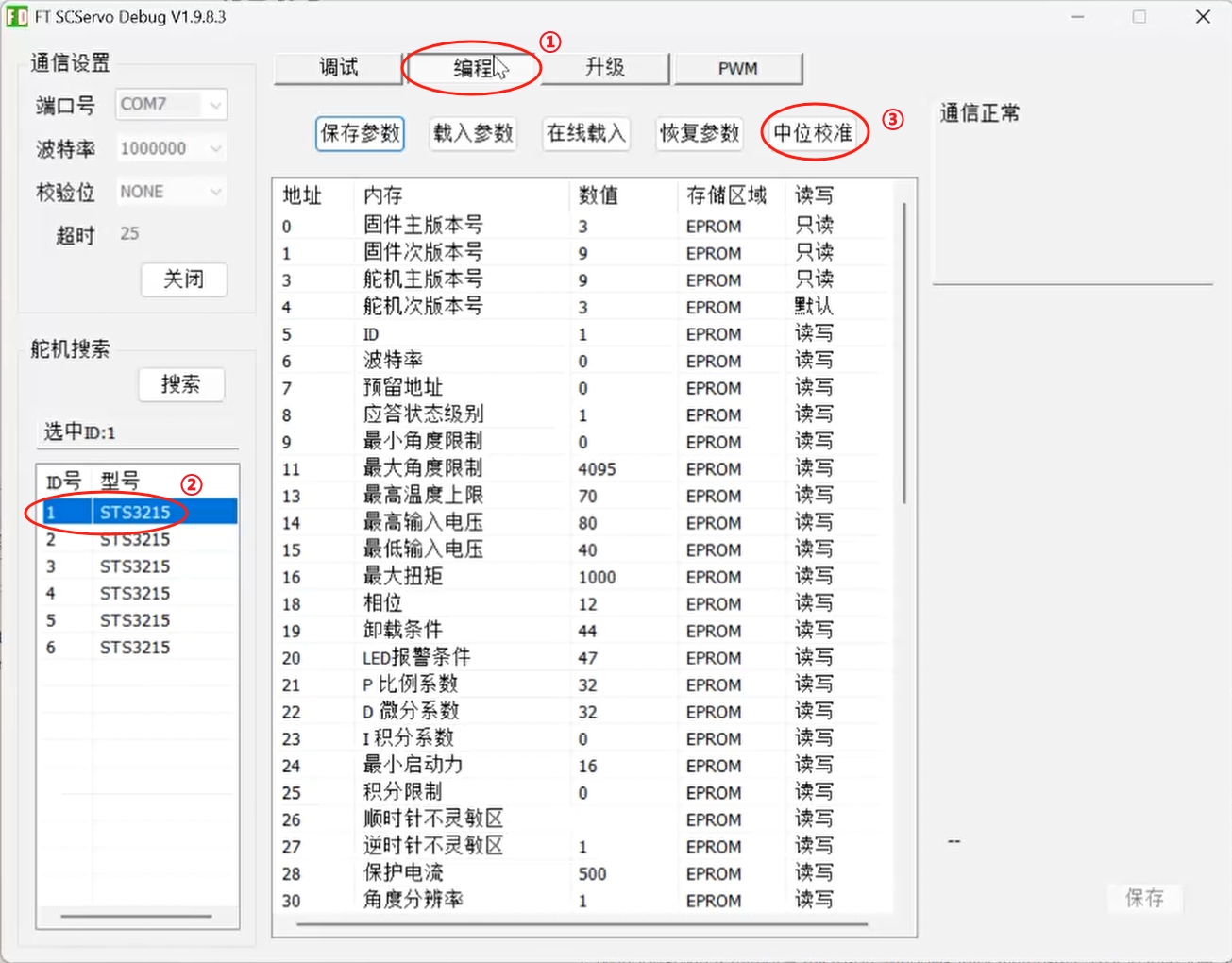Expand the 波特率 1000000 dropdown
Viewport: 1232px width, 963px height.
click(171, 148)
